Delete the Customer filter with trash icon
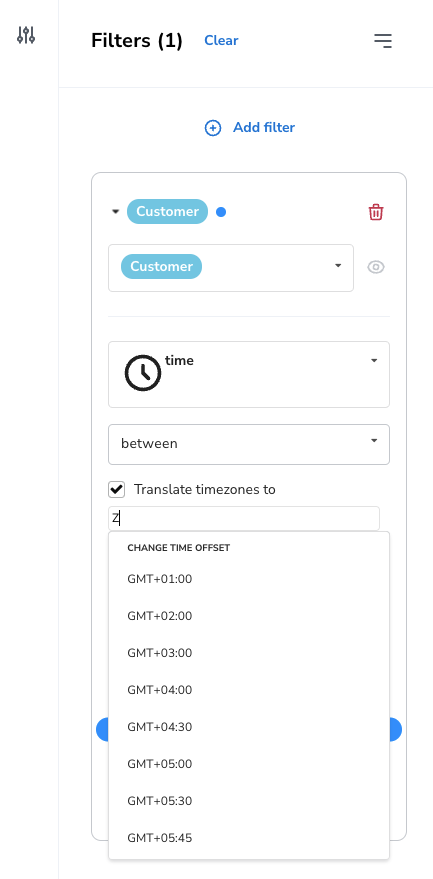 (376, 212)
